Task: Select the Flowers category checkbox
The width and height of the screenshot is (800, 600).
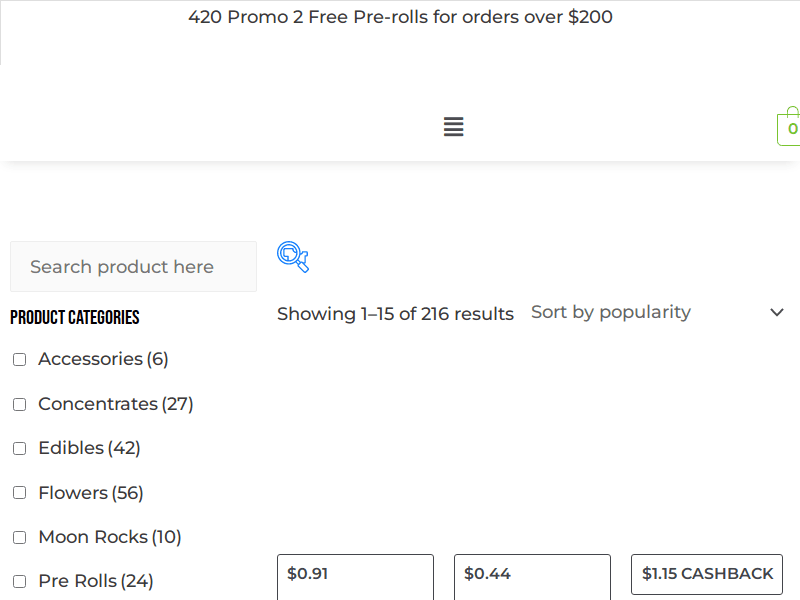Action: [19, 493]
